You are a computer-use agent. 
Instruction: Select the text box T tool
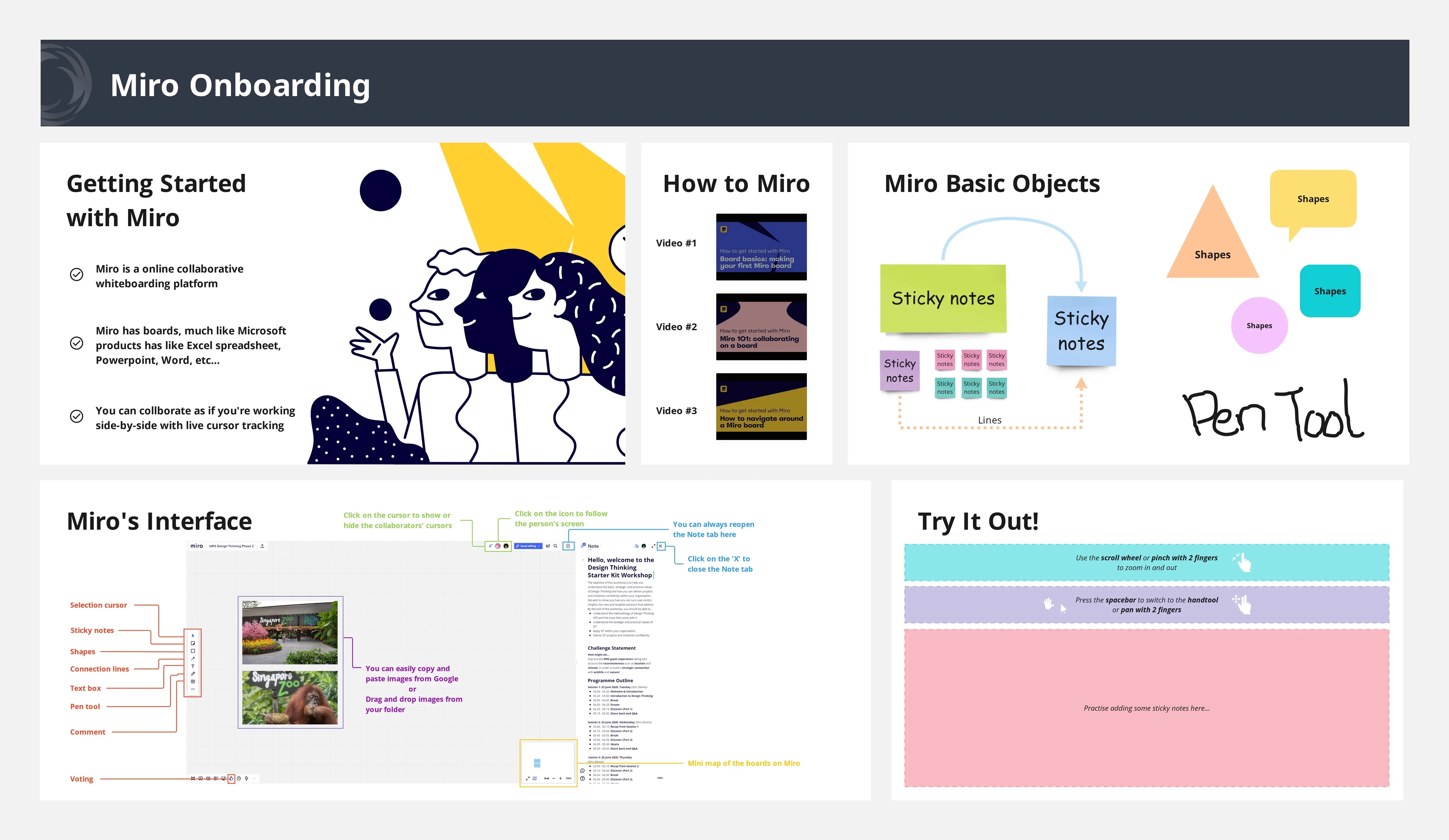(x=193, y=666)
